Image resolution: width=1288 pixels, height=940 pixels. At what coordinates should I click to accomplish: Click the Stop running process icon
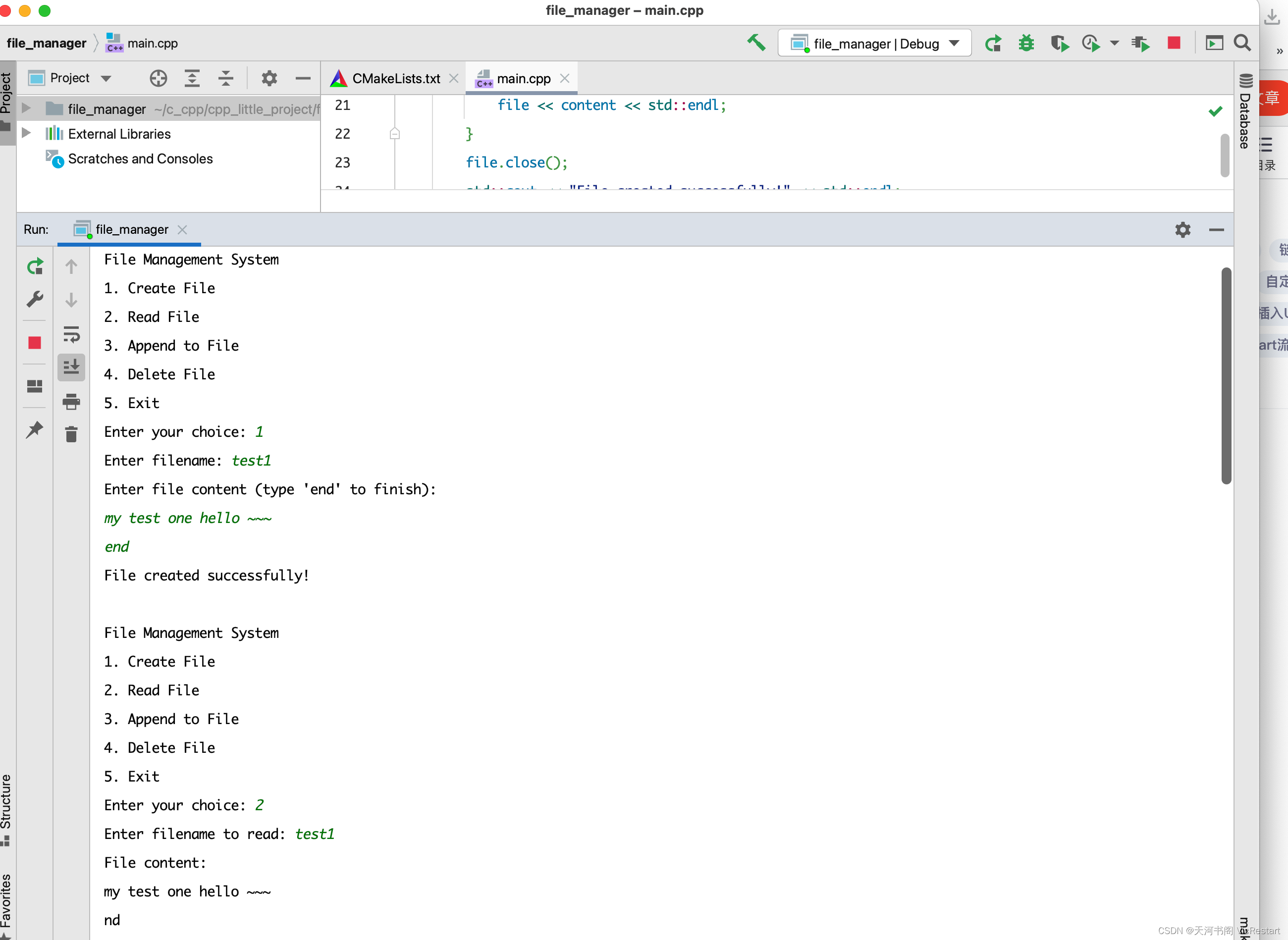[35, 343]
